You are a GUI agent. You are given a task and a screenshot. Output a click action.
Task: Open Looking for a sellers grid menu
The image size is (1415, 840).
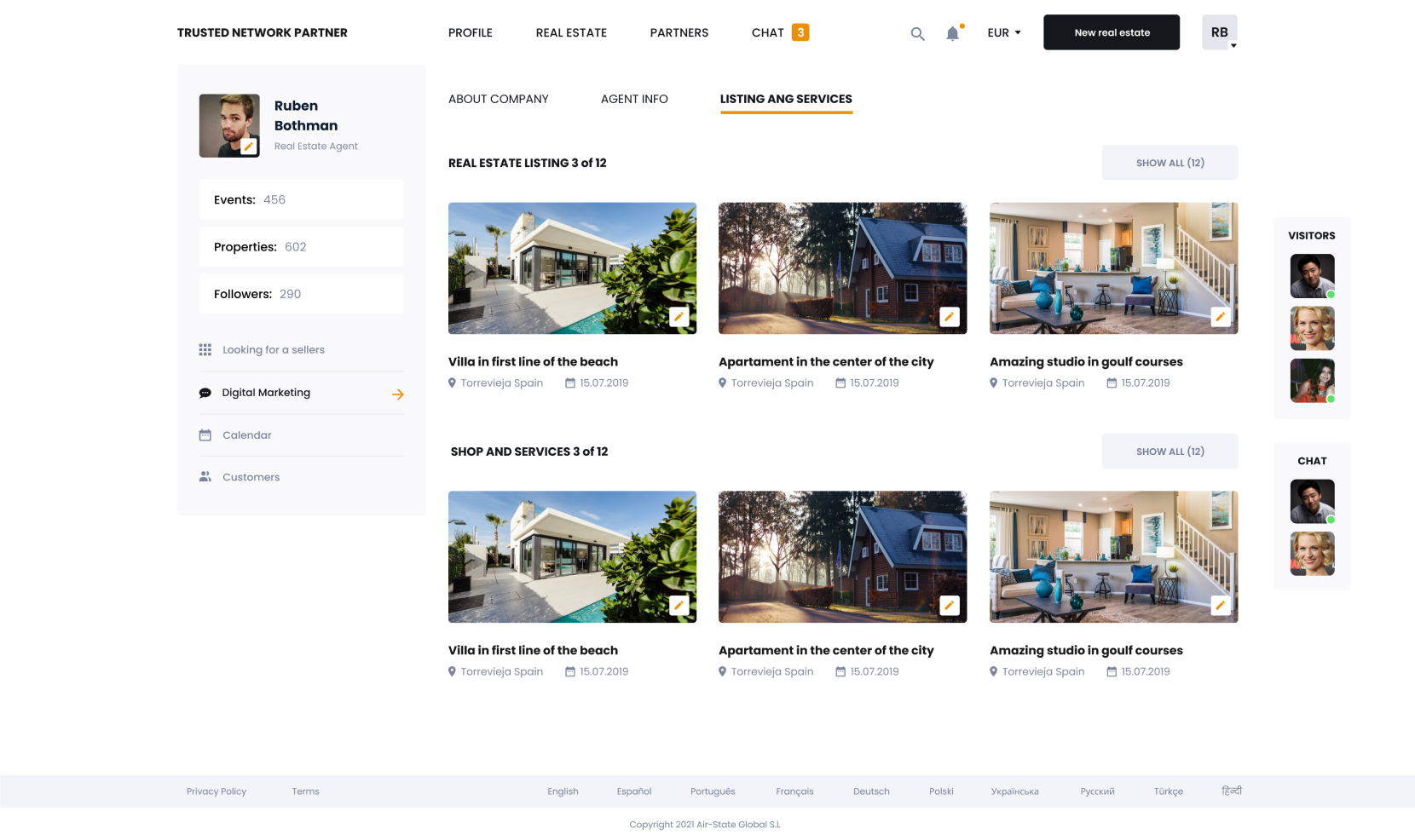205,350
